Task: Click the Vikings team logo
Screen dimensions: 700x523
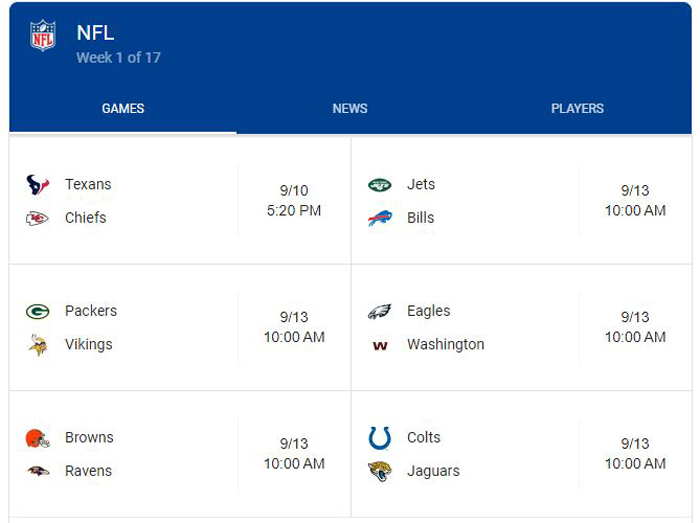Action: pos(38,345)
